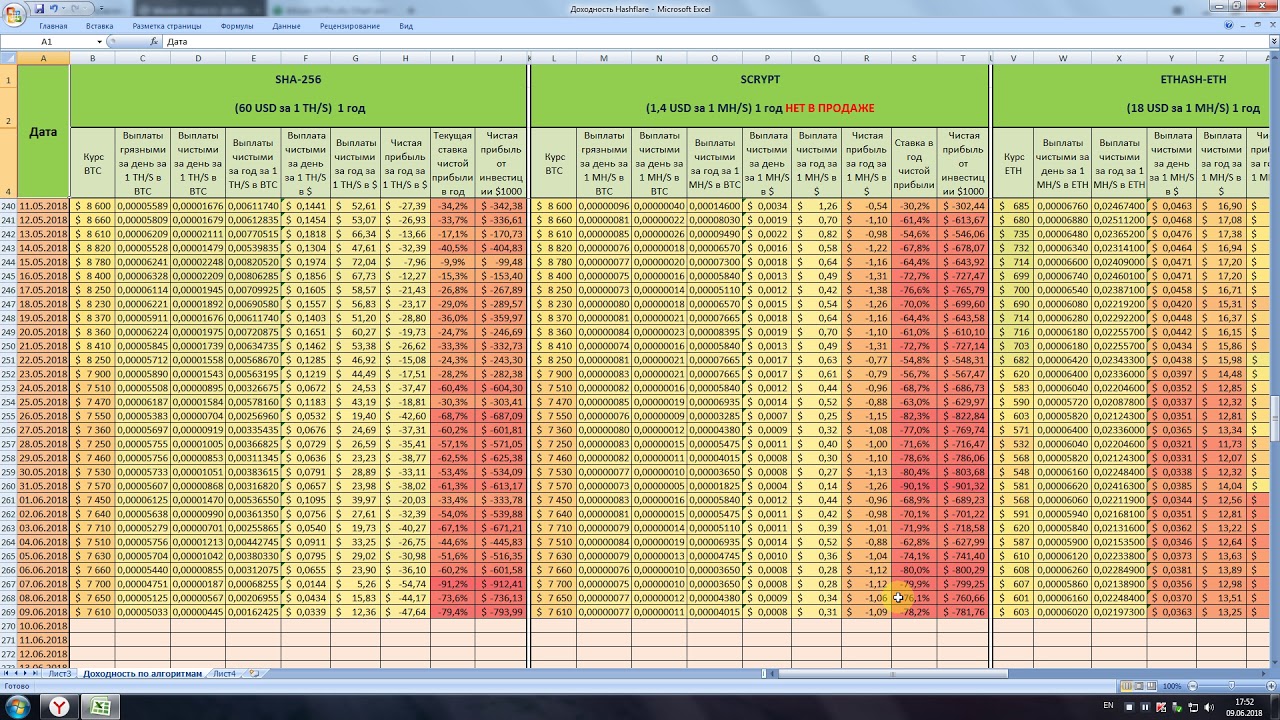Switch to Page Break Preview view
1280x720 pixels.
(x=1152, y=686)
